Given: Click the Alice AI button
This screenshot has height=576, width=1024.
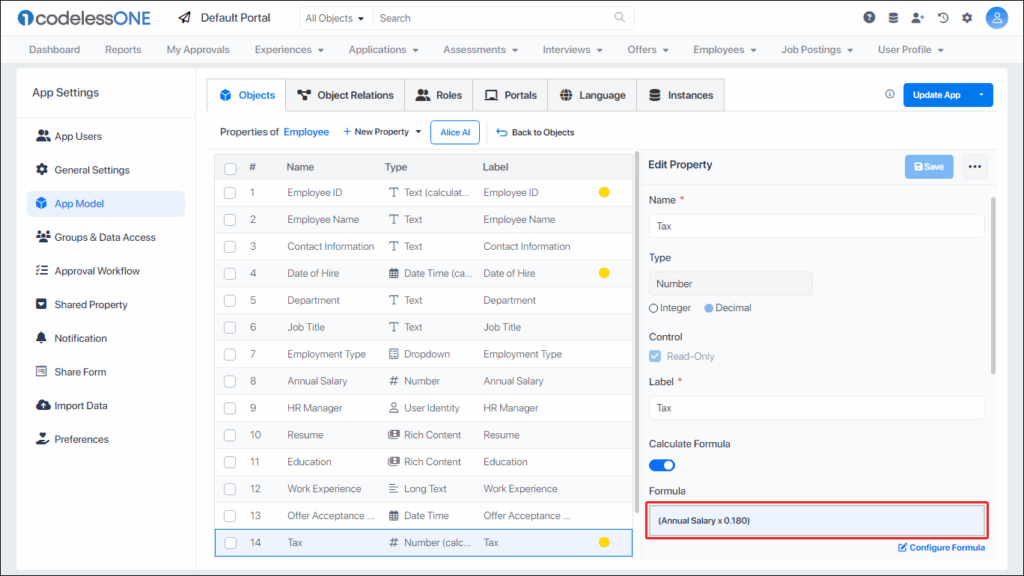Looking at the screenshot, I should 455,132.
